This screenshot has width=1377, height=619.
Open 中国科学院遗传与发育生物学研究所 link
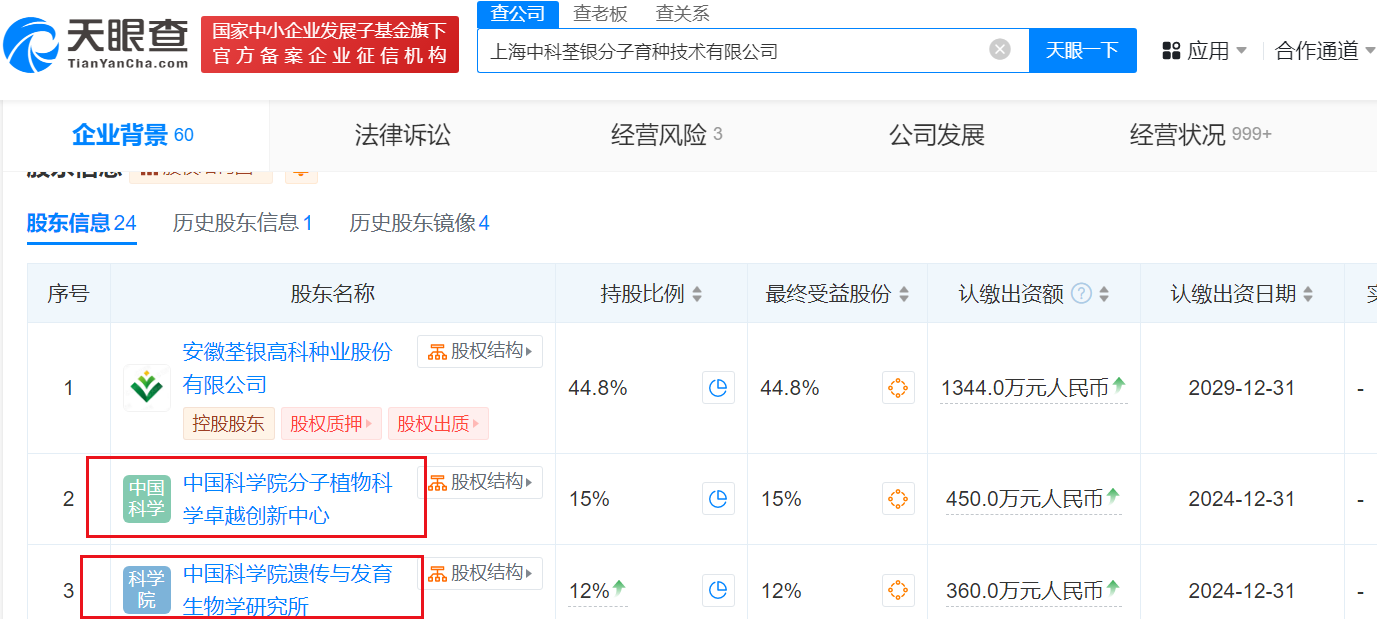click(x=288, y=590)
